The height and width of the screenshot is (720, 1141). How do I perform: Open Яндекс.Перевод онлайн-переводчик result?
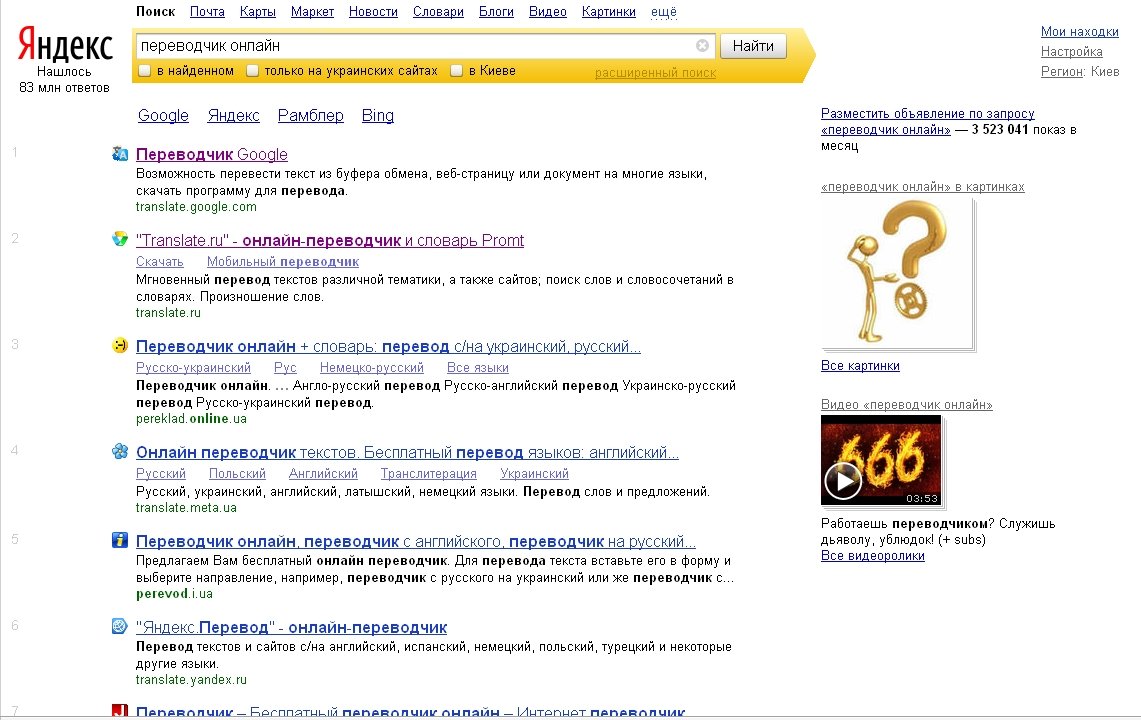pyautogui.click(x=292, y=627)
